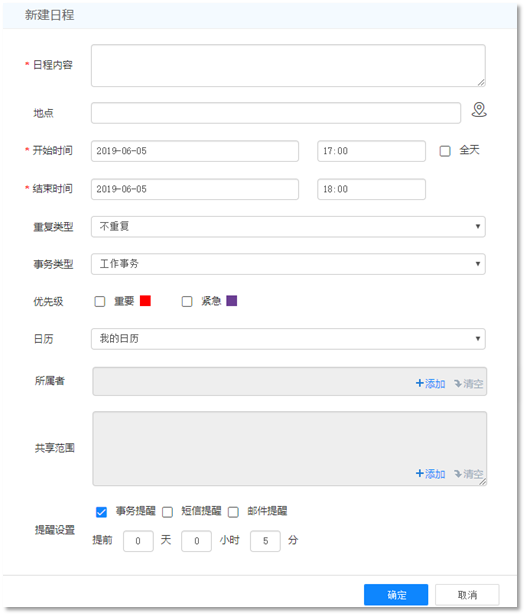Image resolution: width=526 pixels, height=616 pixels.
Task: Enable the 短信提醒 checkbox
Action: pos(167,512)
